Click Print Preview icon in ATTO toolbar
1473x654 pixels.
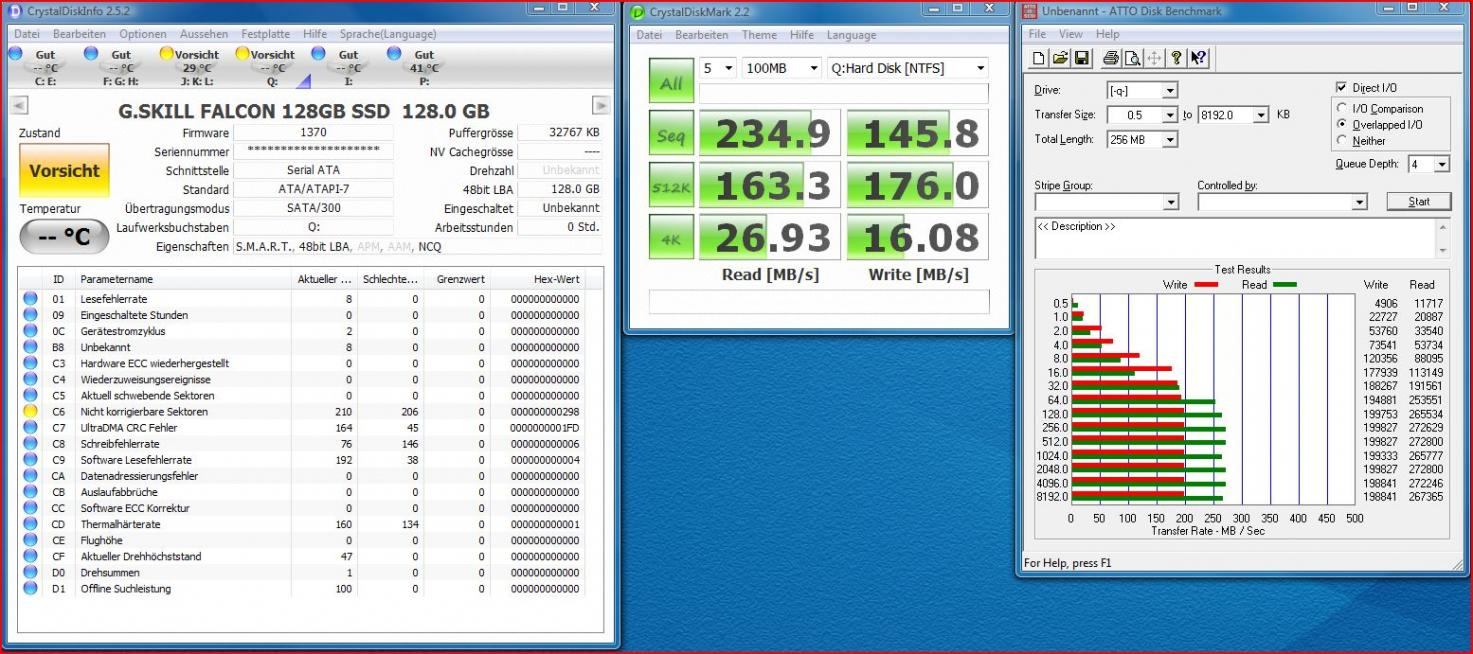click(x=1132, y=58)
